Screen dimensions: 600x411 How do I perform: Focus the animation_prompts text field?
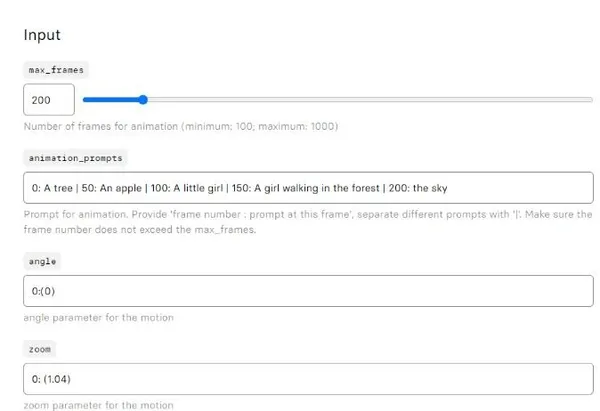(308, 188)
